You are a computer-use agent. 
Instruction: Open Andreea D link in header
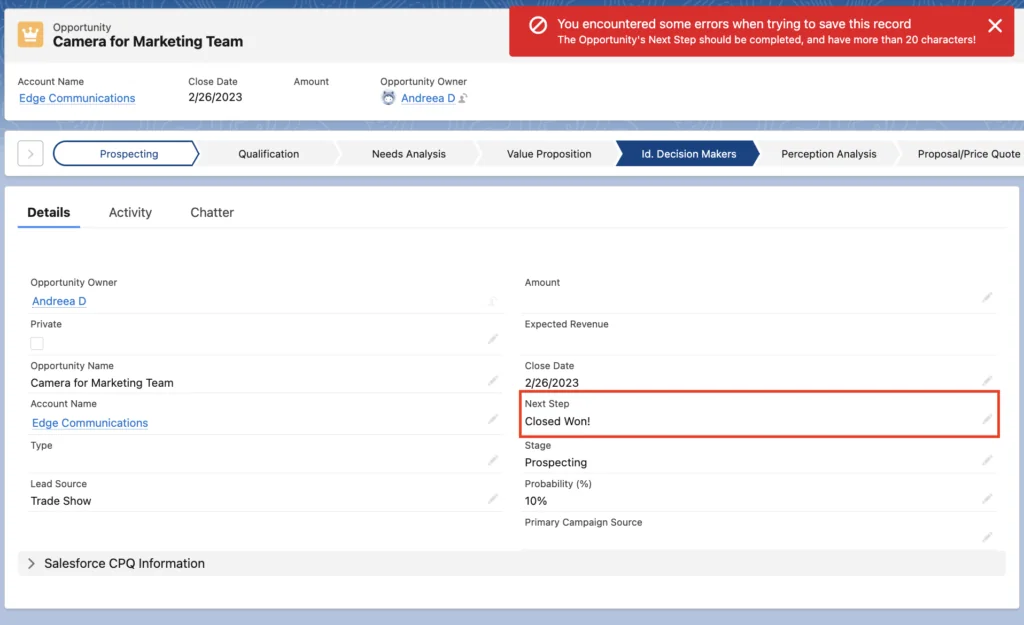click(x=428, y=98)
